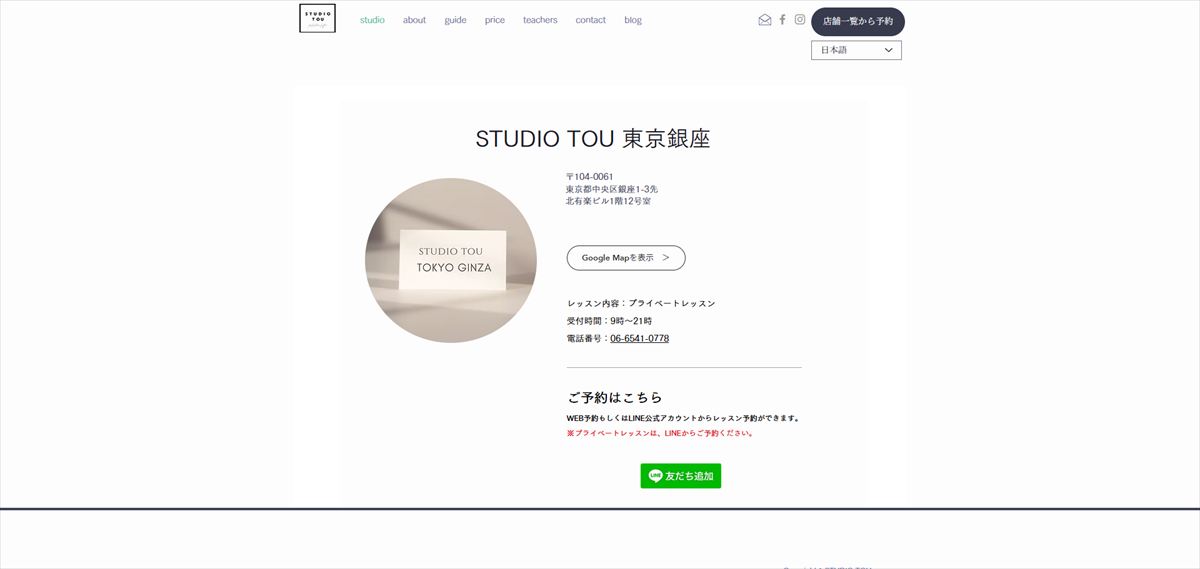Click the address line 東京都中央区銀座1-3先
Screen dimensions: 1200x569
[612, 189]
